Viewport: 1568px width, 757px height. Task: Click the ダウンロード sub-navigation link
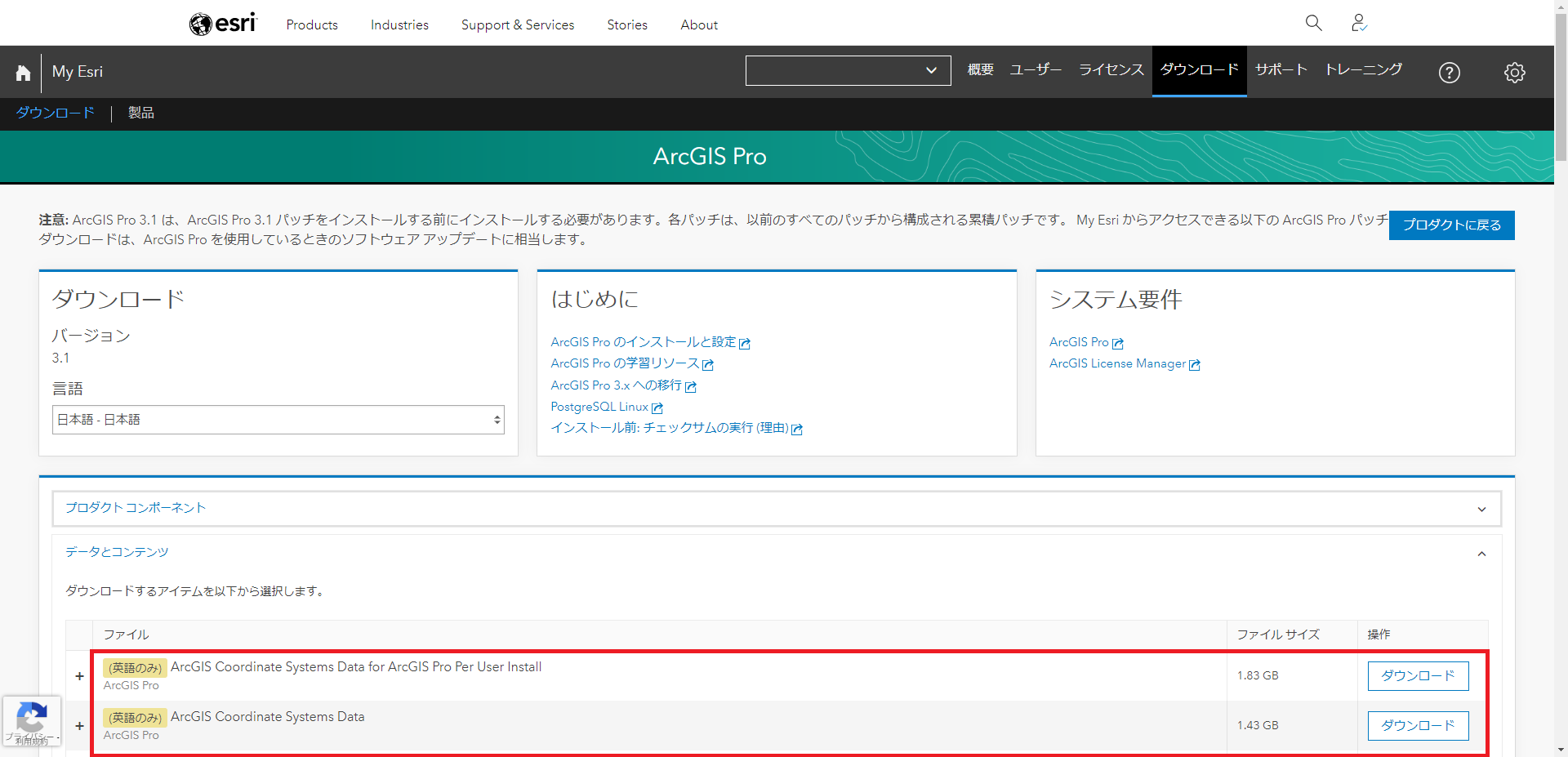tap(56, 113)
